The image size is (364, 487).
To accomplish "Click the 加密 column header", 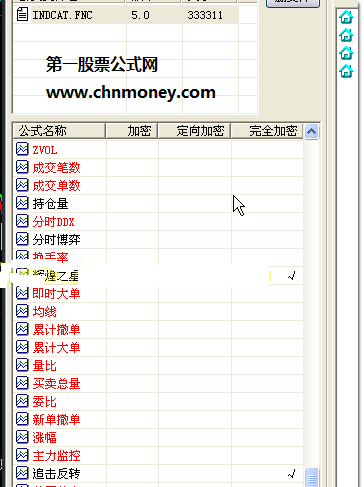I will [132, 131].
